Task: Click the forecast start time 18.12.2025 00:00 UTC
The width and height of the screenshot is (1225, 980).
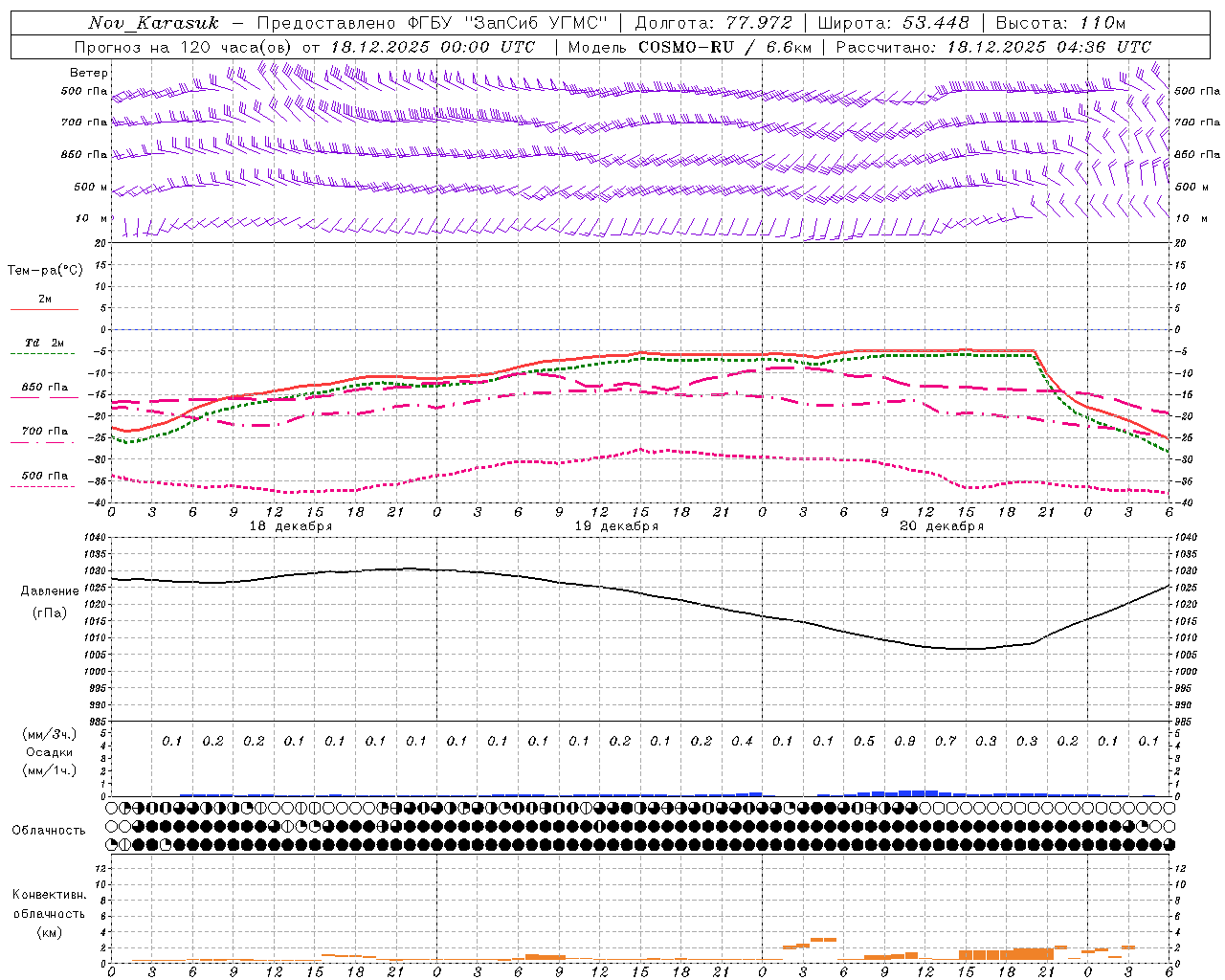Action: coord(433,47)
